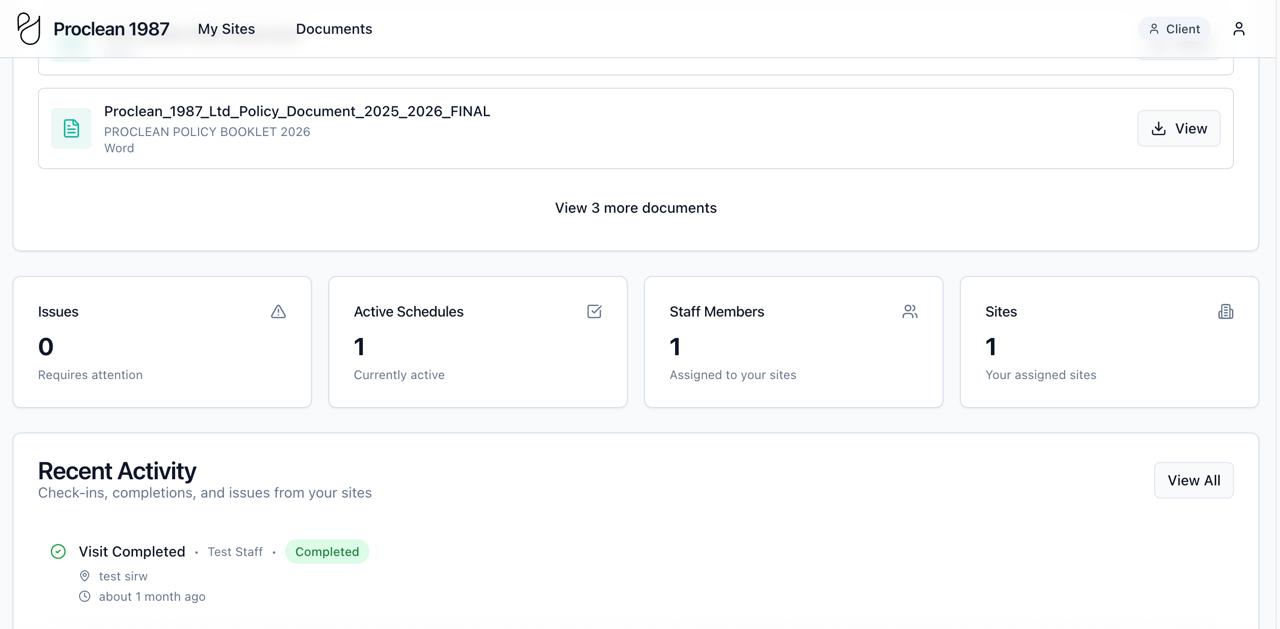Go to the Documents page
Image resolution: width=1280 pixels, height=629 pixels.
pyautogui.click(x=334, y=29)
